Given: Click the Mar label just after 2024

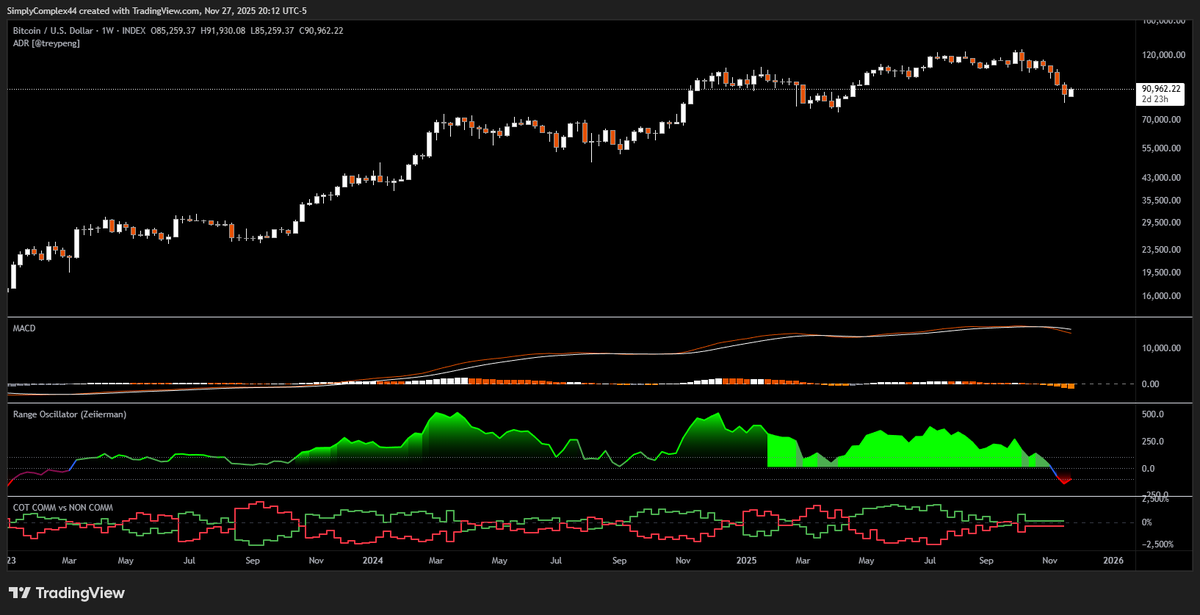Looking at the screenshot, I should pos(436,562).
